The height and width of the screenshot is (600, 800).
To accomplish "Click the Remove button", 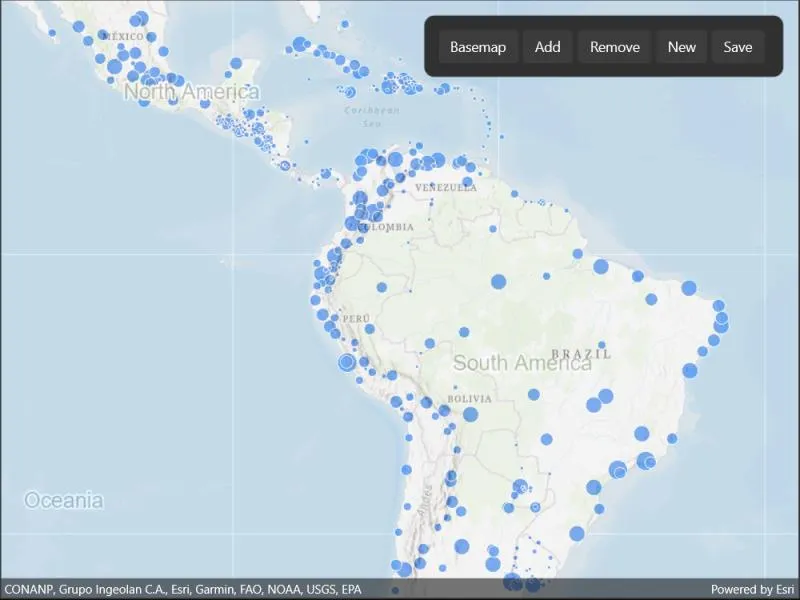I will coord(614,47).
